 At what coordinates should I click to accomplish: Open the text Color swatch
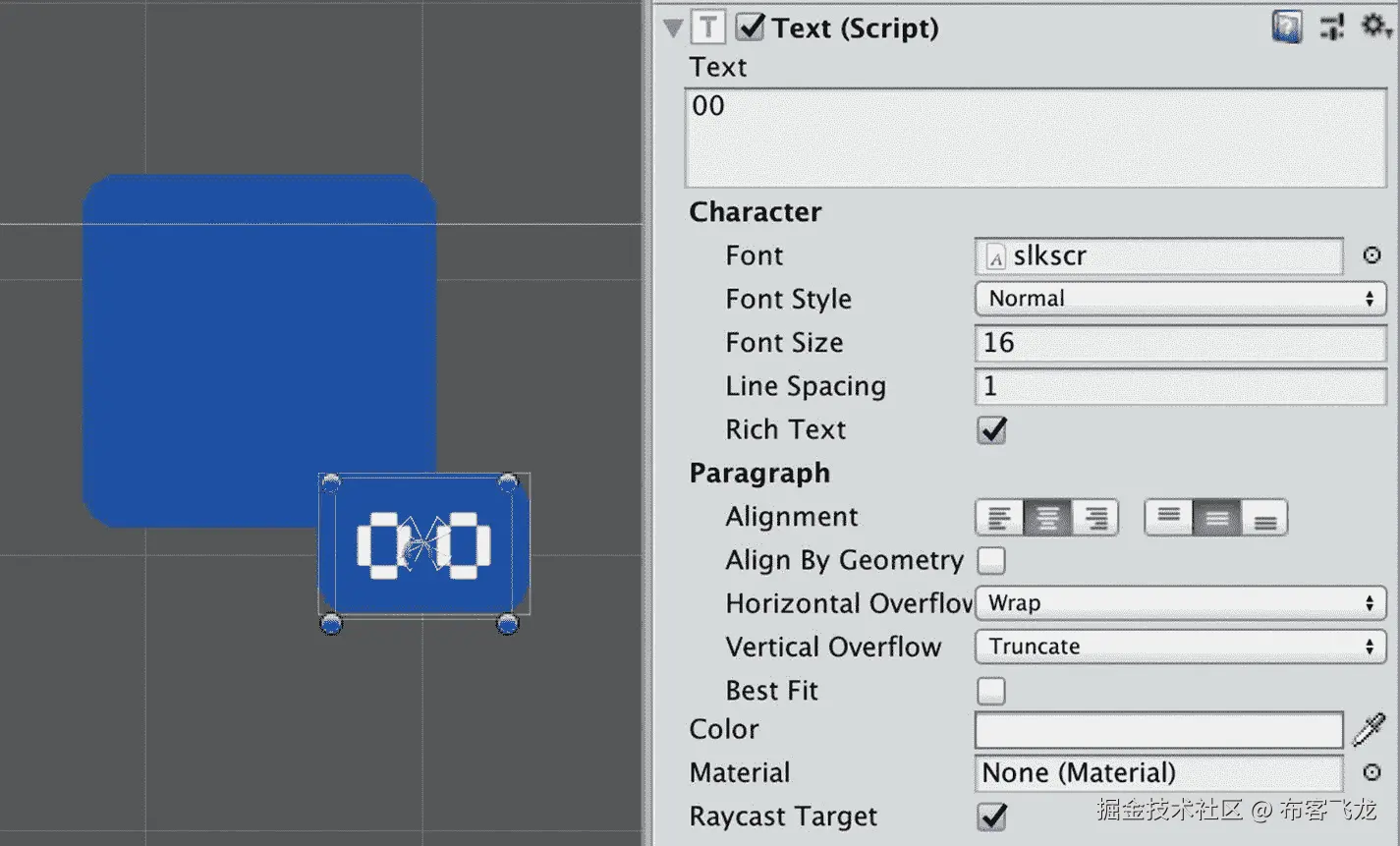[x=1158, y=730]
